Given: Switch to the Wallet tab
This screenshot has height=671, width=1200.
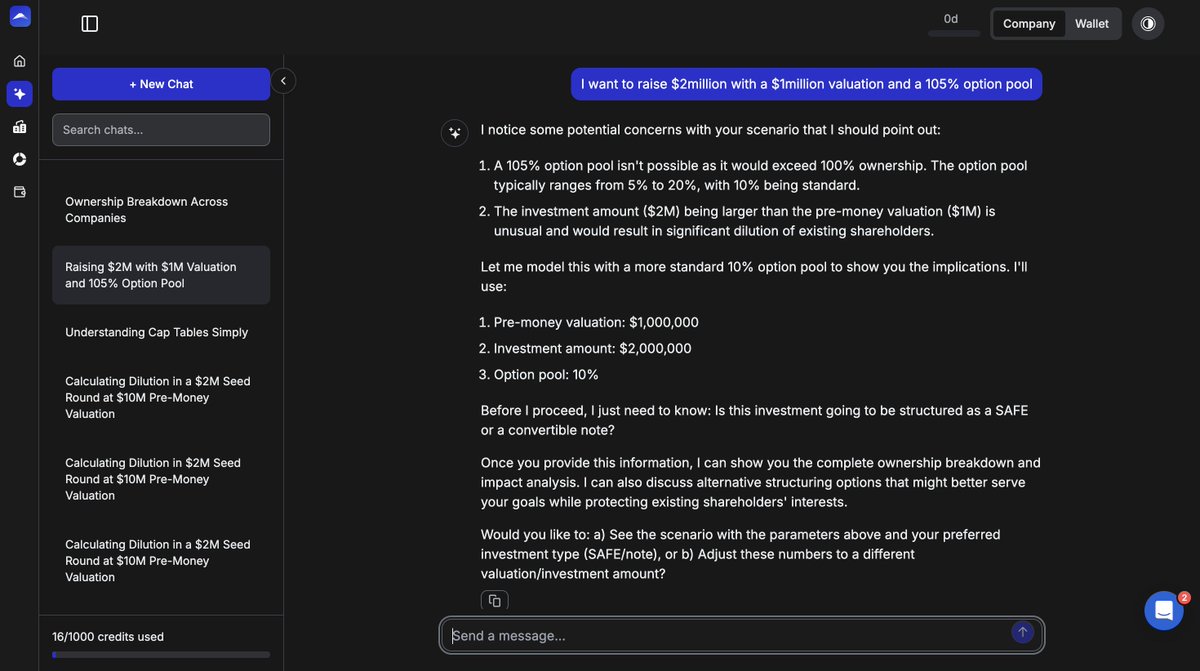Looking at the screenshot, I should 1092,24.
